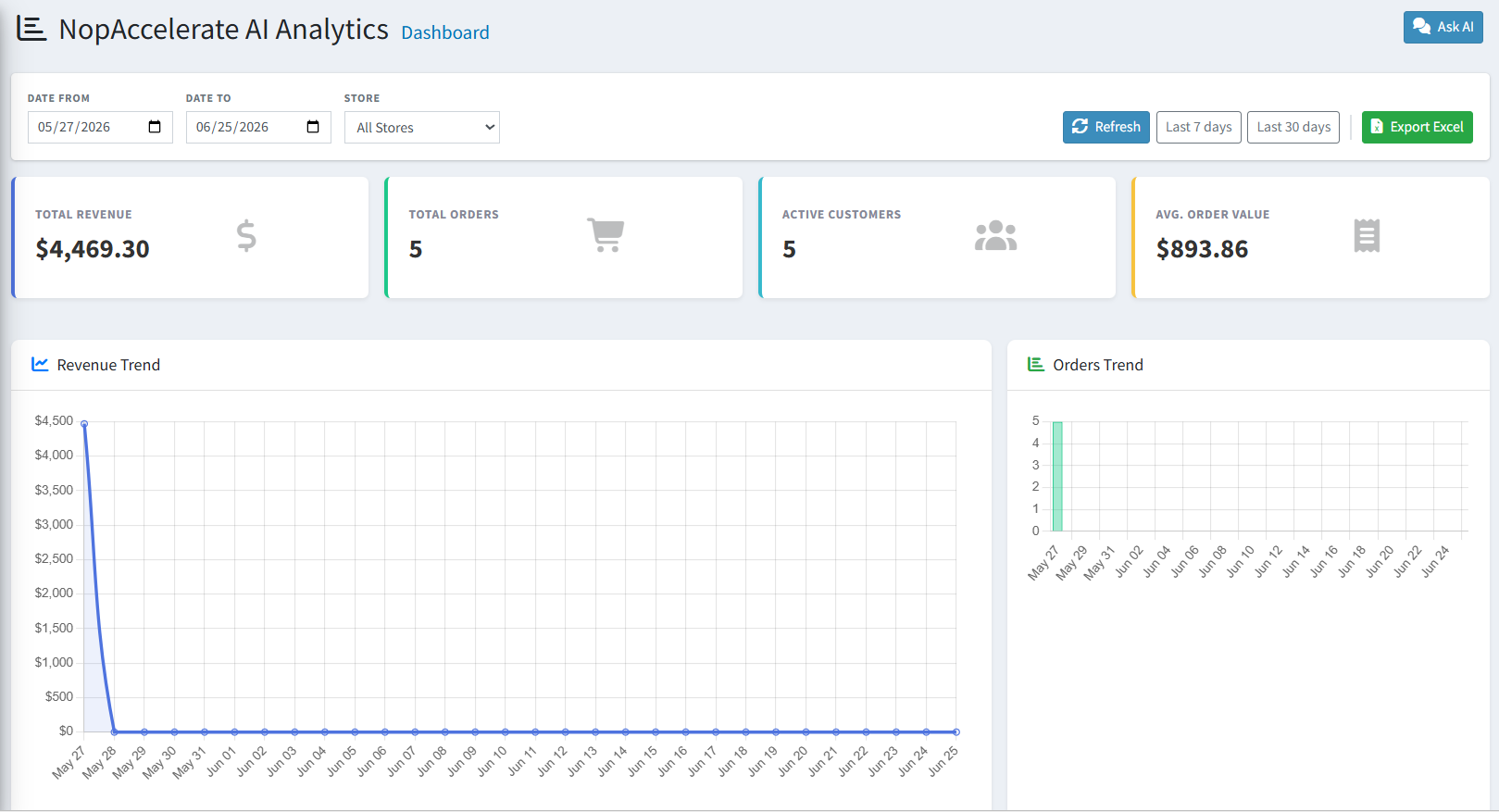Click the Revenue Trend heading
Viewport: 1499px width, 812px height.
click(x=108, y=365)
